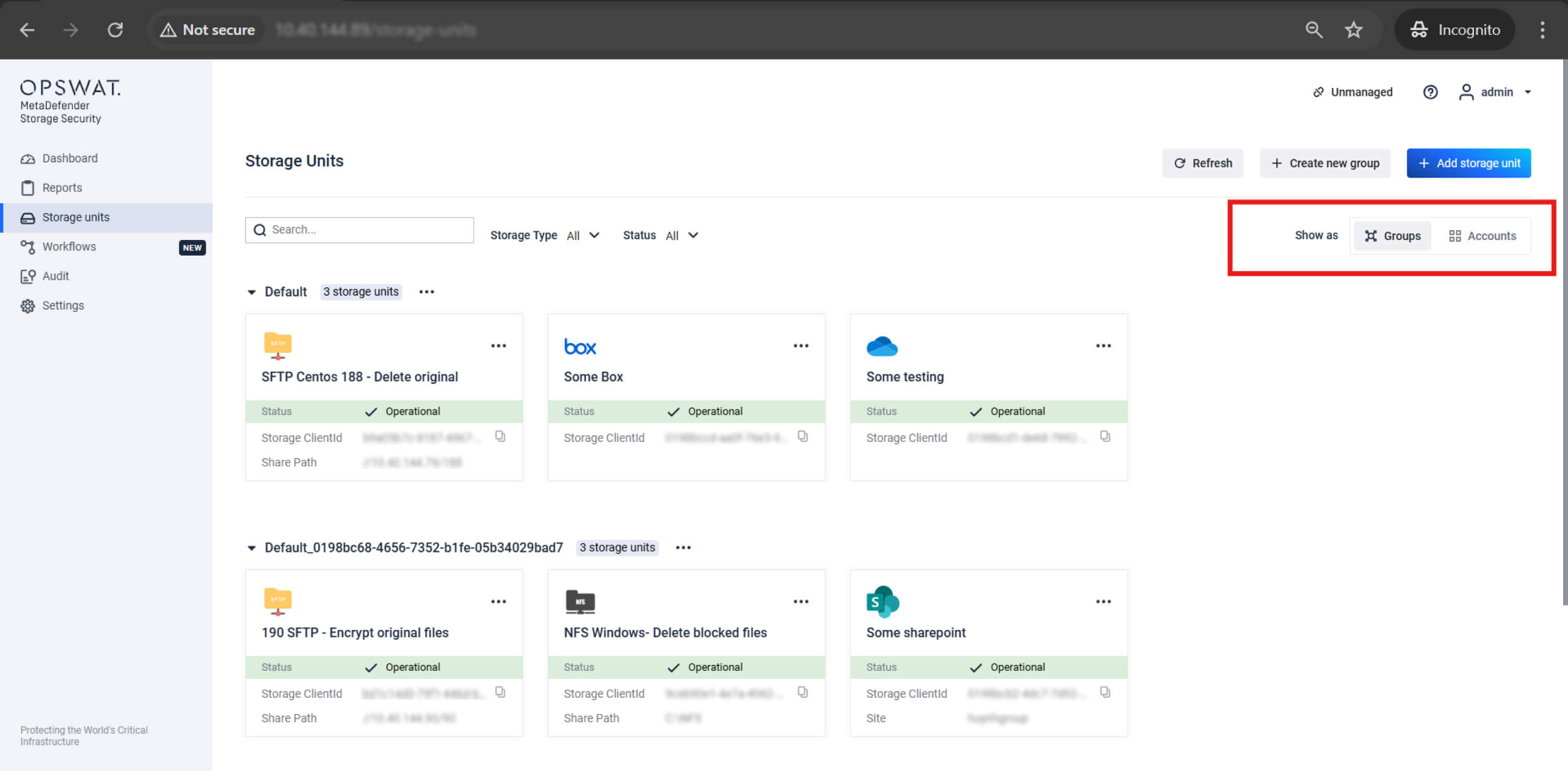Screen dimensions: 1568x771
Task: Click the Unmanaged link icon
Action: tap(1318, 92)
